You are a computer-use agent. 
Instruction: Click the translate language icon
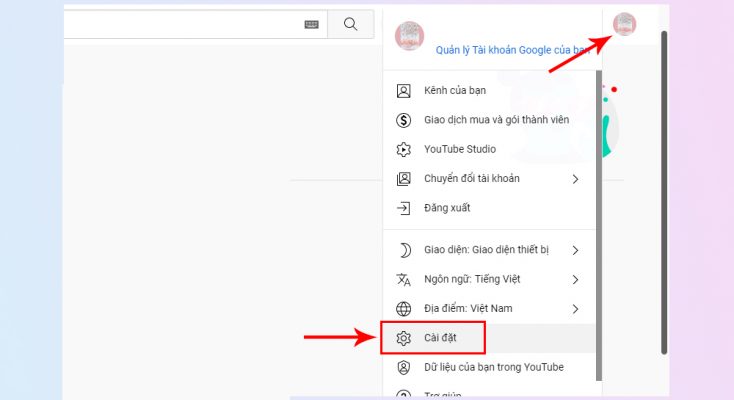[404, 280]
